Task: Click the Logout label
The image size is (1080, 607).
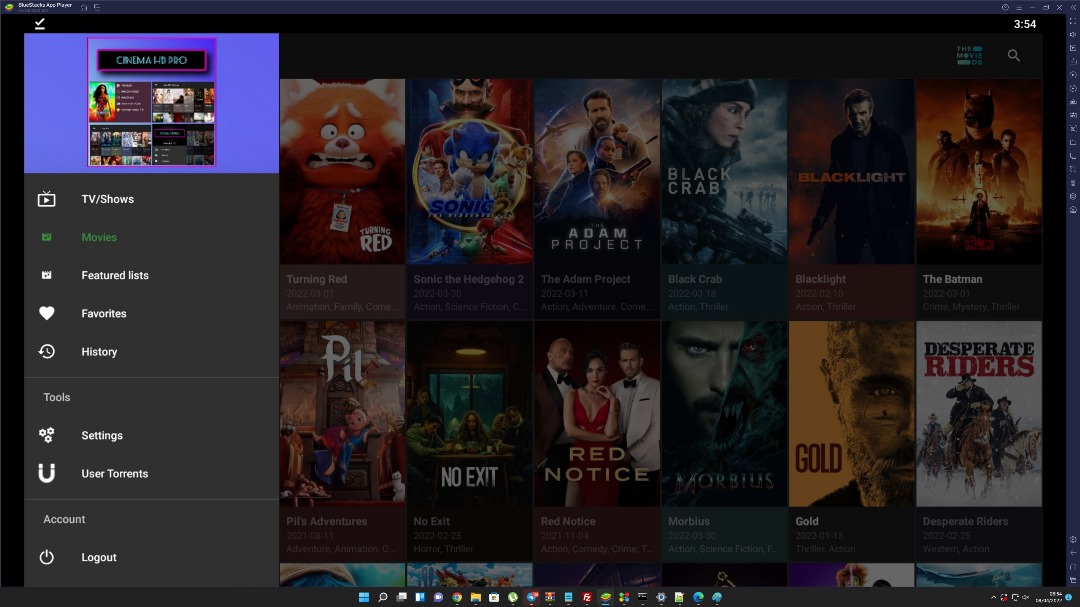Action: [x=99, y=557]
